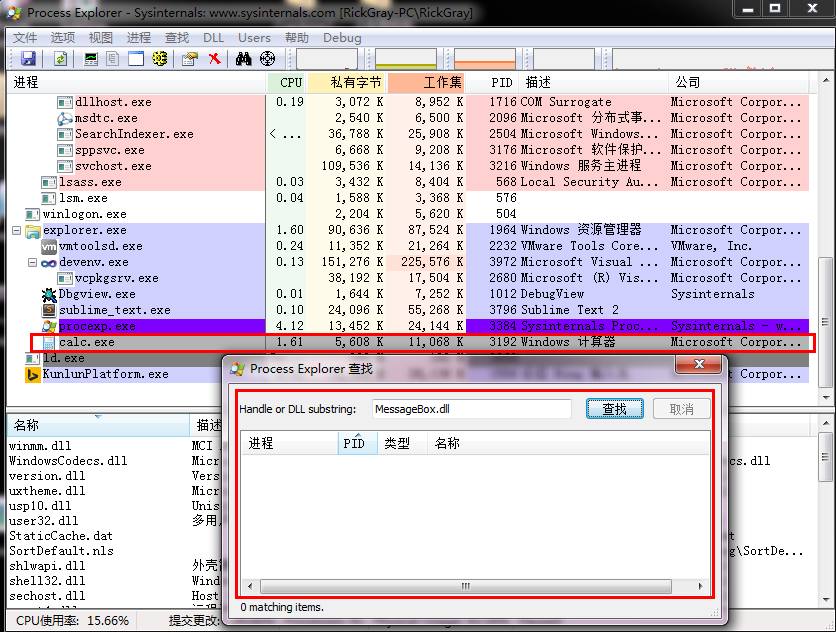Click the CPU使用率 status bar entry
Image resolution: width=836 pixels, height=632 pixels.
72,621
